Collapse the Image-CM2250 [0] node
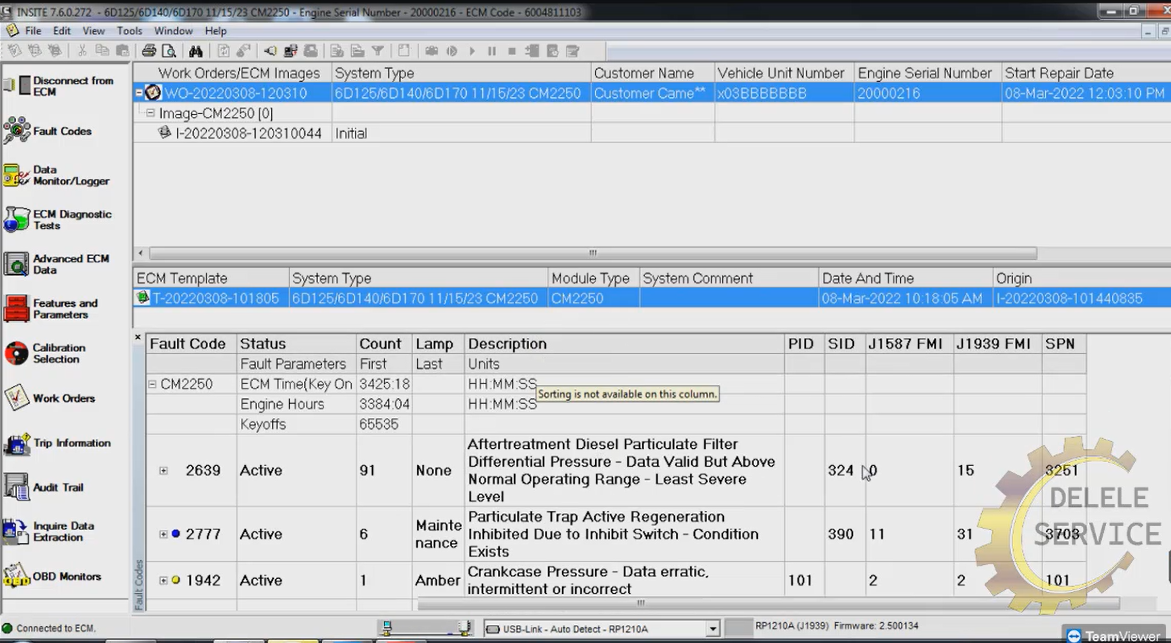 (150, 114)
